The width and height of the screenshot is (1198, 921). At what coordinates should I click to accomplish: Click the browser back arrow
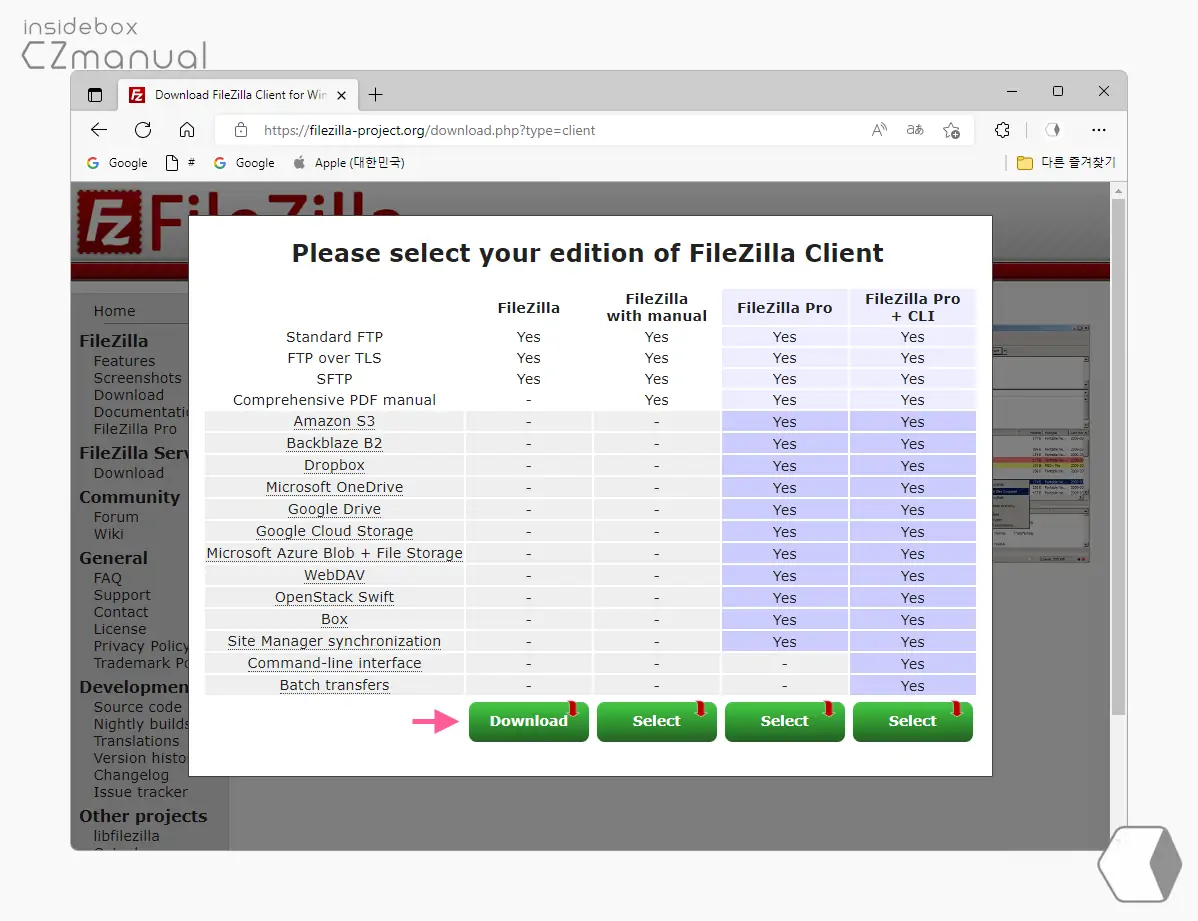[99, 130]
